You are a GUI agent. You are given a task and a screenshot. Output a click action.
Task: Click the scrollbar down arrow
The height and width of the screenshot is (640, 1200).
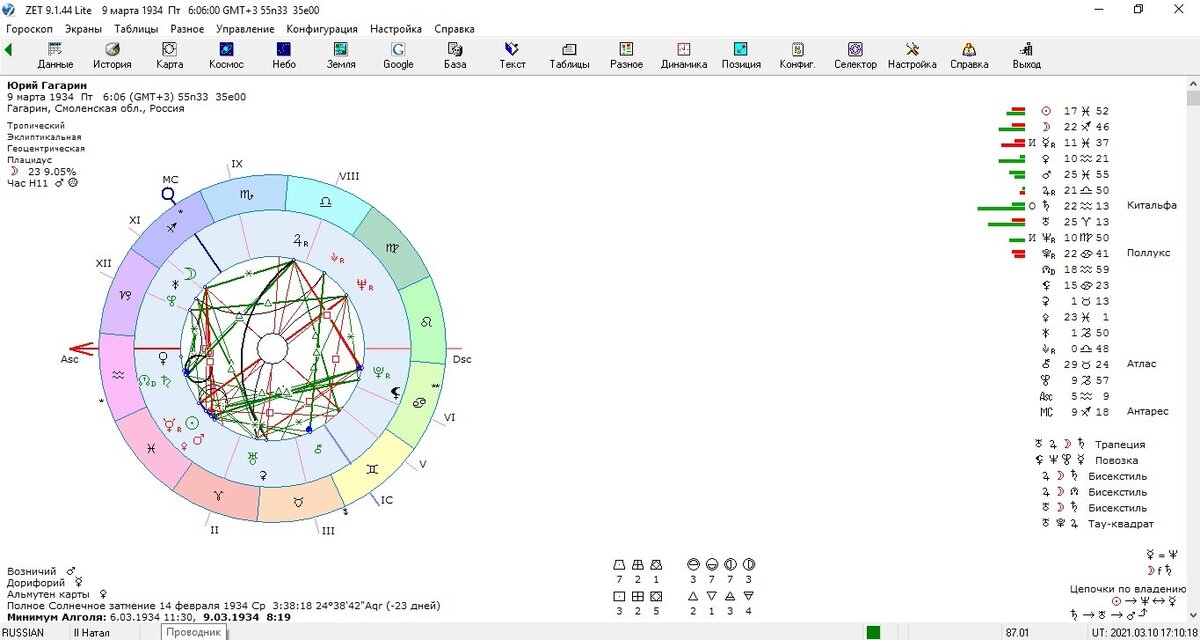(x=1193, y=618)
